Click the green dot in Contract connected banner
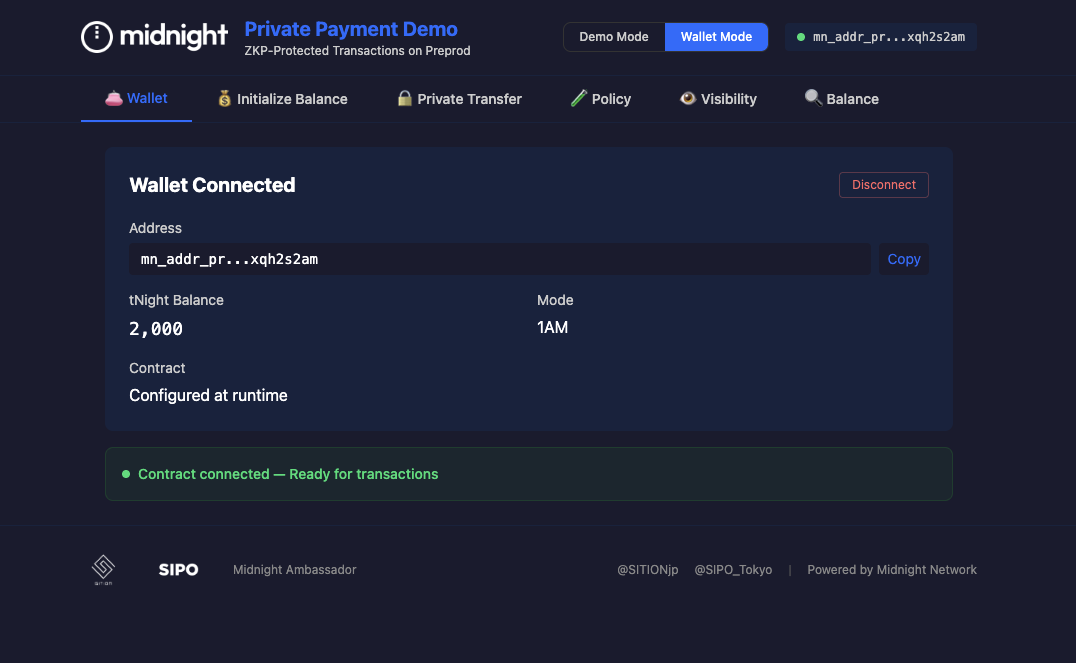 coord(126,474)
